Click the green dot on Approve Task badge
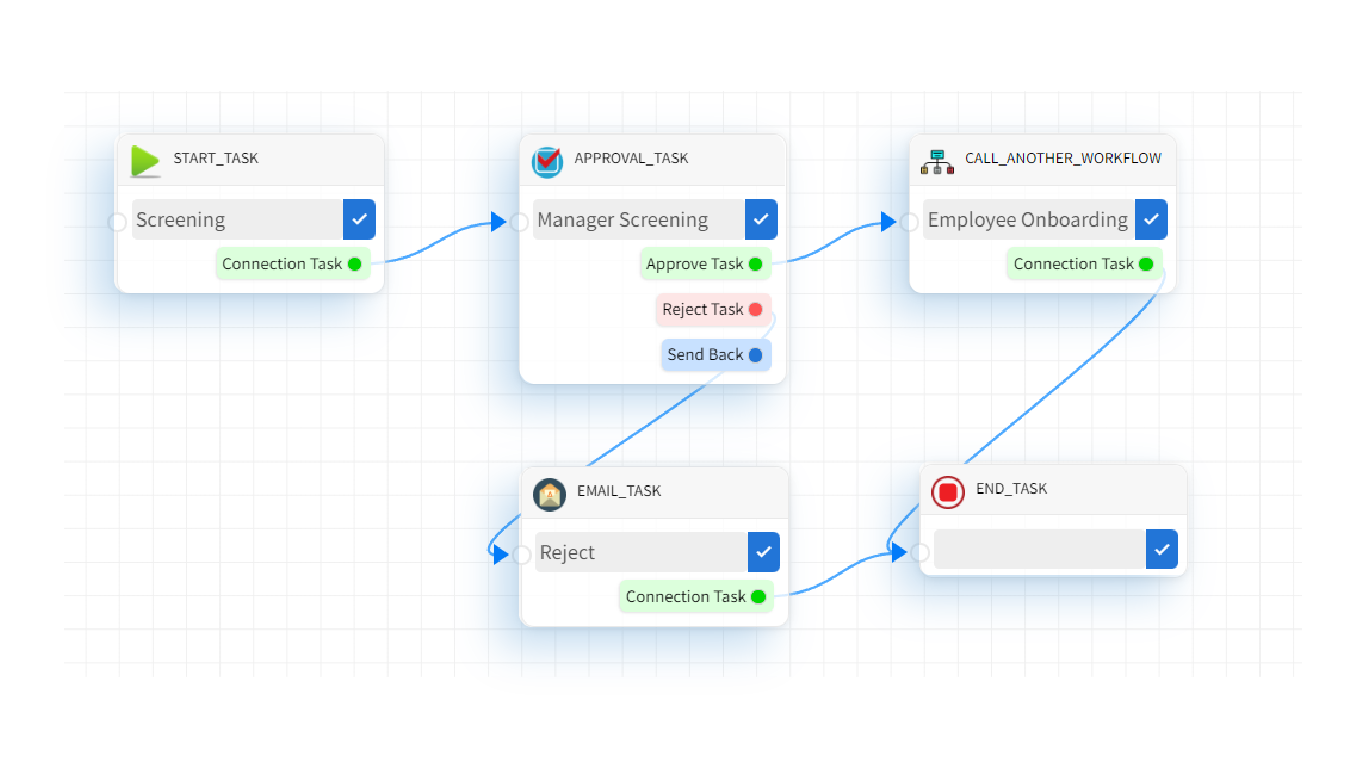 (x=756, y=264)
